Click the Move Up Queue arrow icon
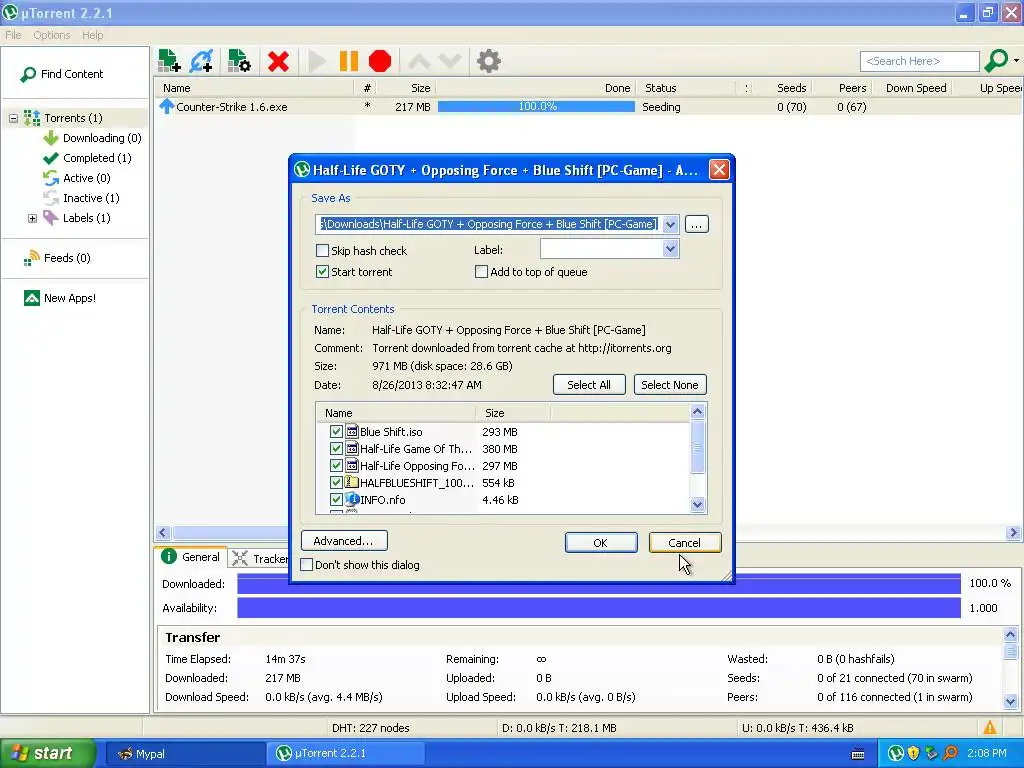 (419, 61)
